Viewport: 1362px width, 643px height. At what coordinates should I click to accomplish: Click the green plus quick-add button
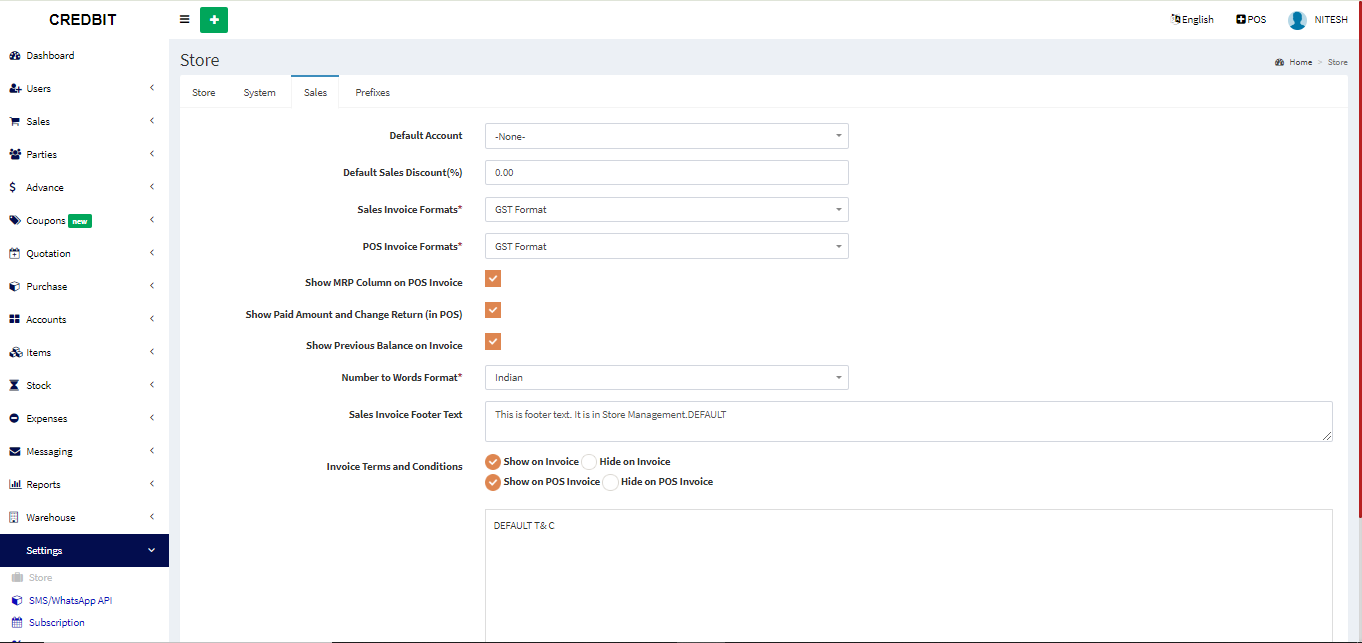click(x=214, y=20)
